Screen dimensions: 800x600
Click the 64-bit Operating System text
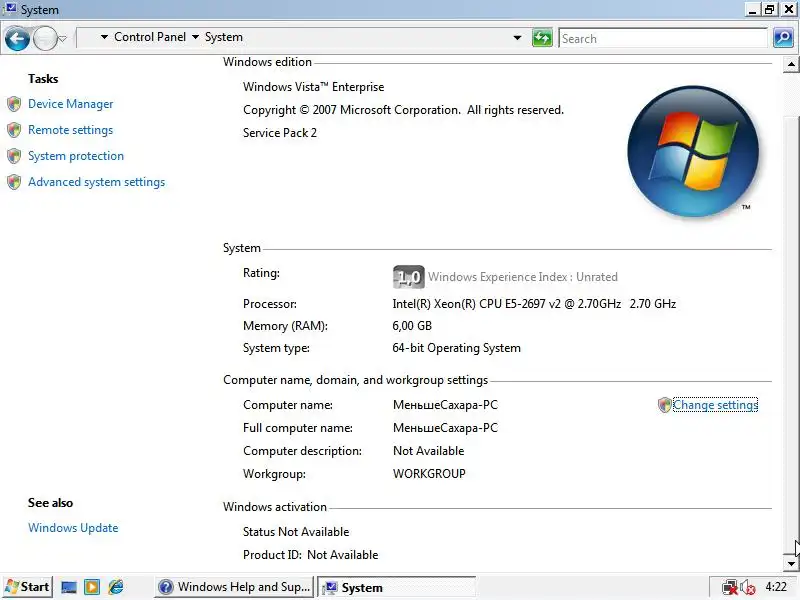pyautogui.click(x=457, y=348)
